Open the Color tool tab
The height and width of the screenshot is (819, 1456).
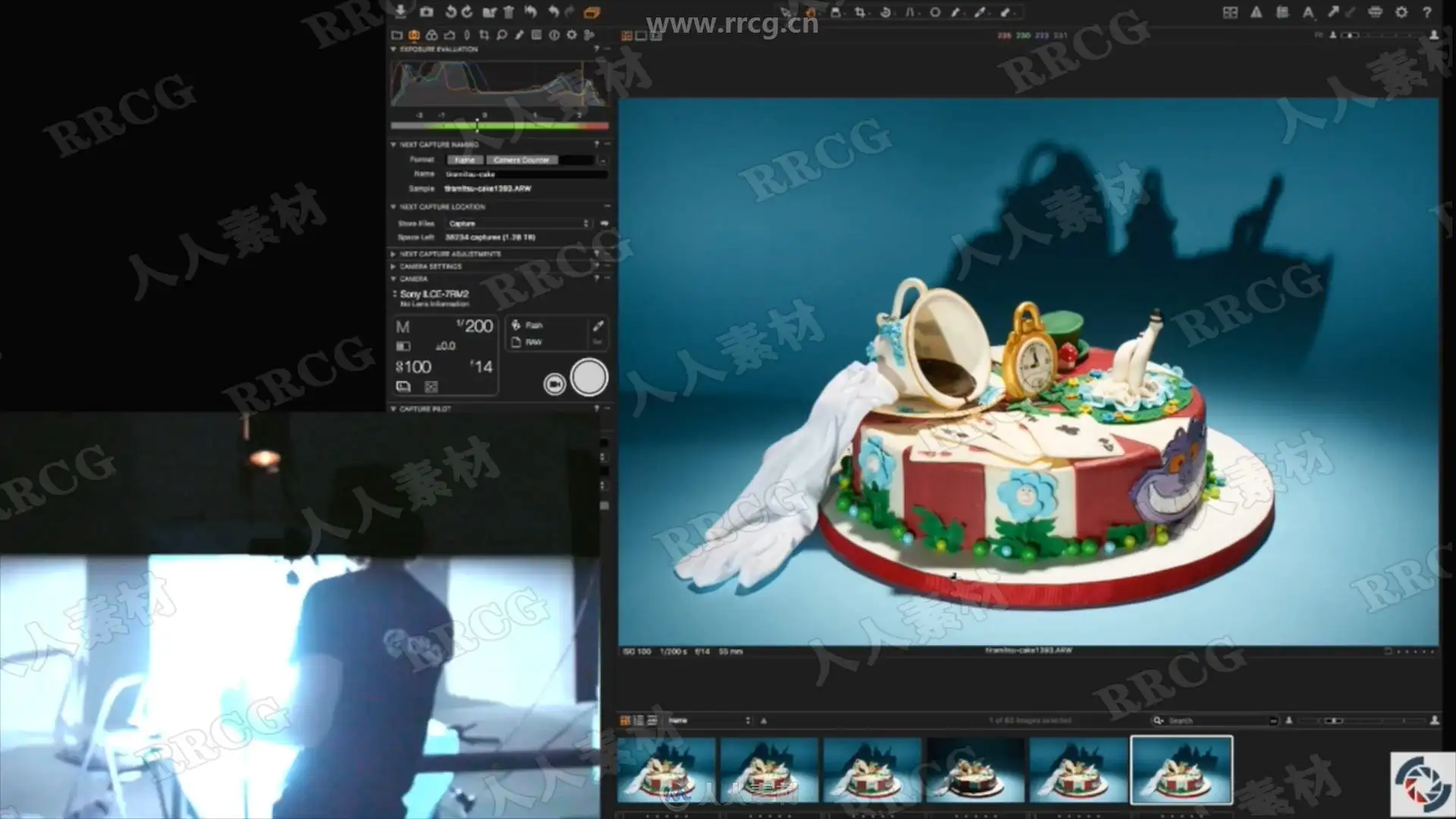[x=431, y=35]
